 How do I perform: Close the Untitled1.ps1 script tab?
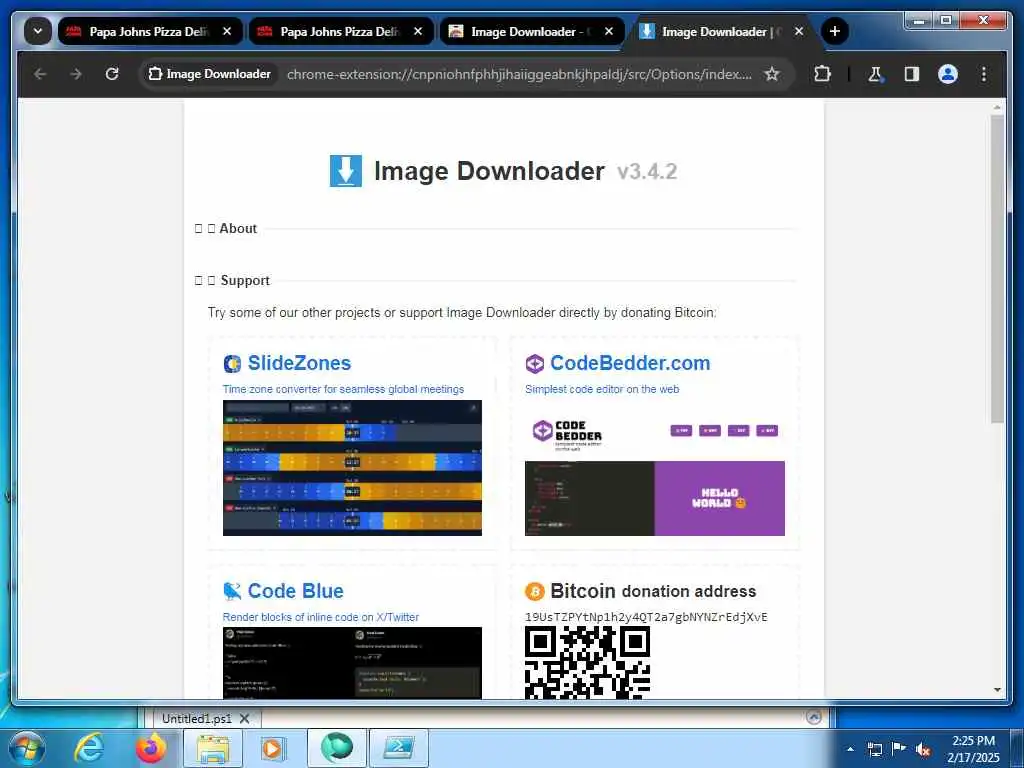pyautogui.click(x=244, y=718)
